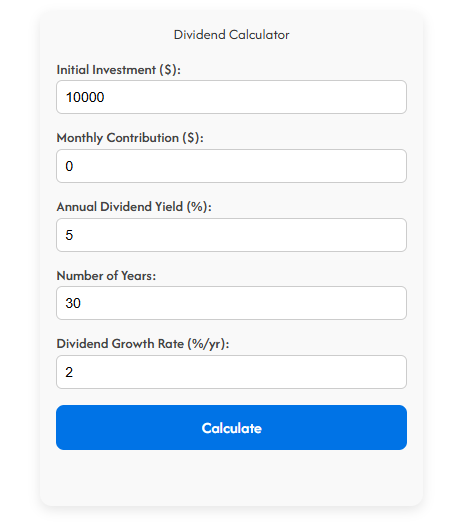The image size is (456, 523).
Task: Click the "Dividend Growth Rate (%/yr):" label
Action: coord(143,344)
